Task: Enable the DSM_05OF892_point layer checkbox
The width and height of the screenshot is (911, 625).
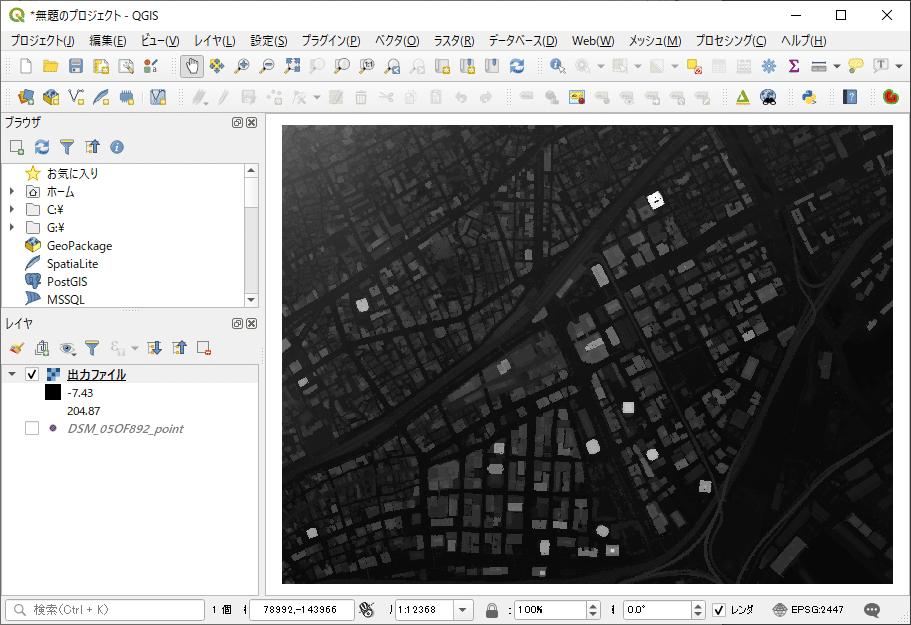Action: [32, 429]
